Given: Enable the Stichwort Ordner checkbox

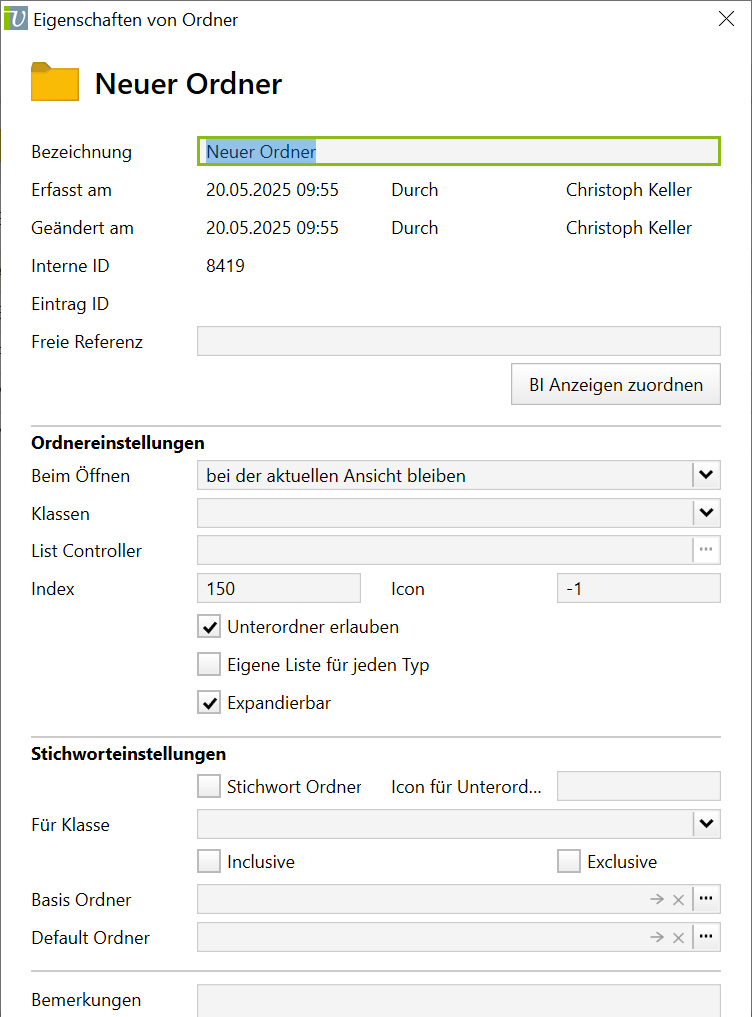Looking at the screenshot, I should coord(209,787).
